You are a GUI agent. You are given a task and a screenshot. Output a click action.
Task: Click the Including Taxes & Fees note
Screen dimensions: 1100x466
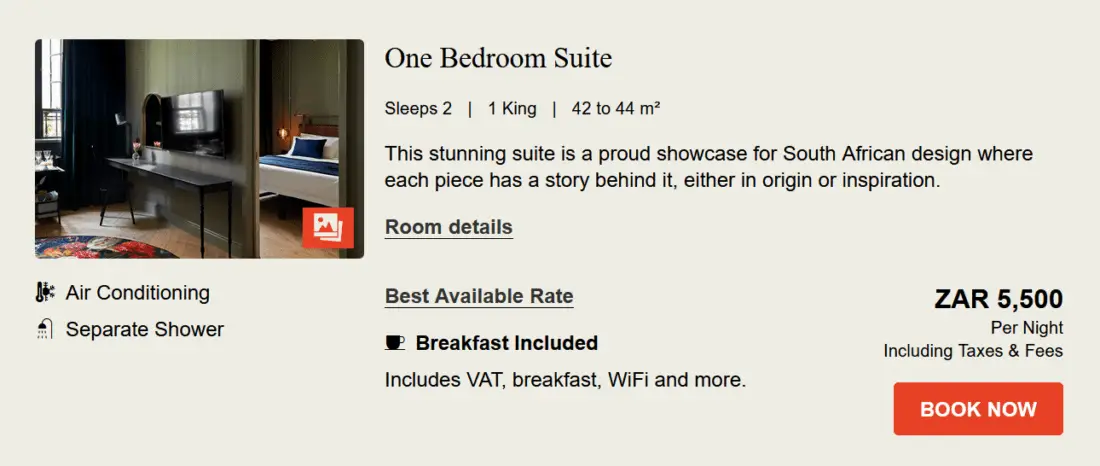[972, 351]
